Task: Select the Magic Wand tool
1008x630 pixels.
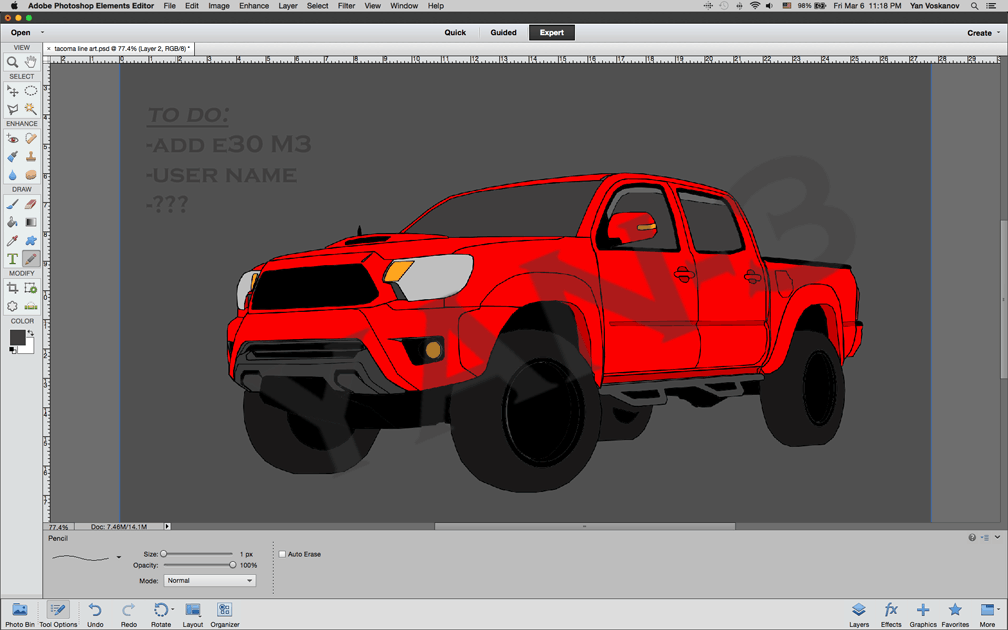Action: coord(30,109)
